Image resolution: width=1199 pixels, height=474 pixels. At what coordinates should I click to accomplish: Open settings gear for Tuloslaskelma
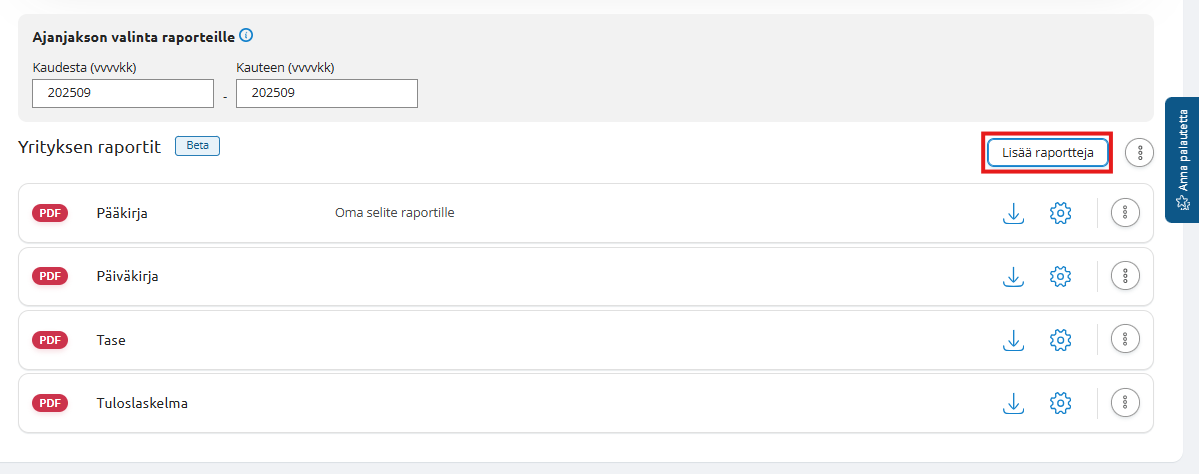coord(1061,403)
